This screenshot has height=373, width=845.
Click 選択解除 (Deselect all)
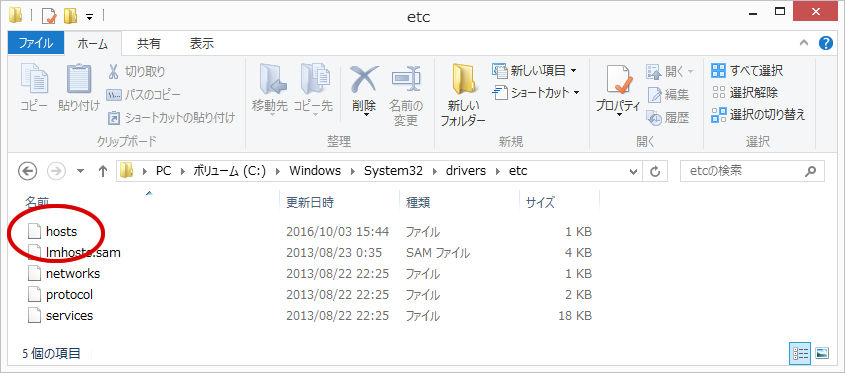click(745, 92)
